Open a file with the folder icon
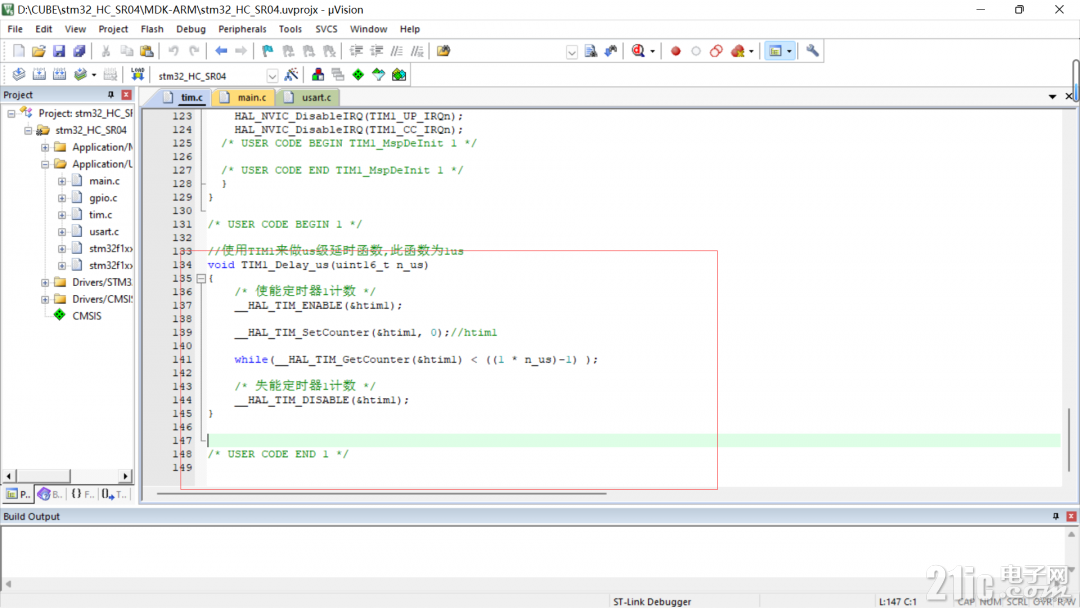Image resolution: width=1080 pixels, height=608 pixels. 39,51
